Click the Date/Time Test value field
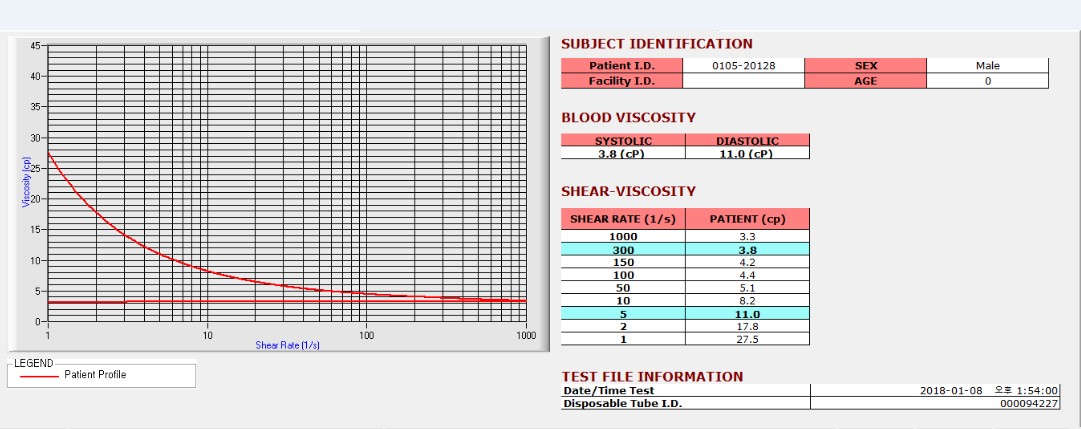 (x=936, y=390)
